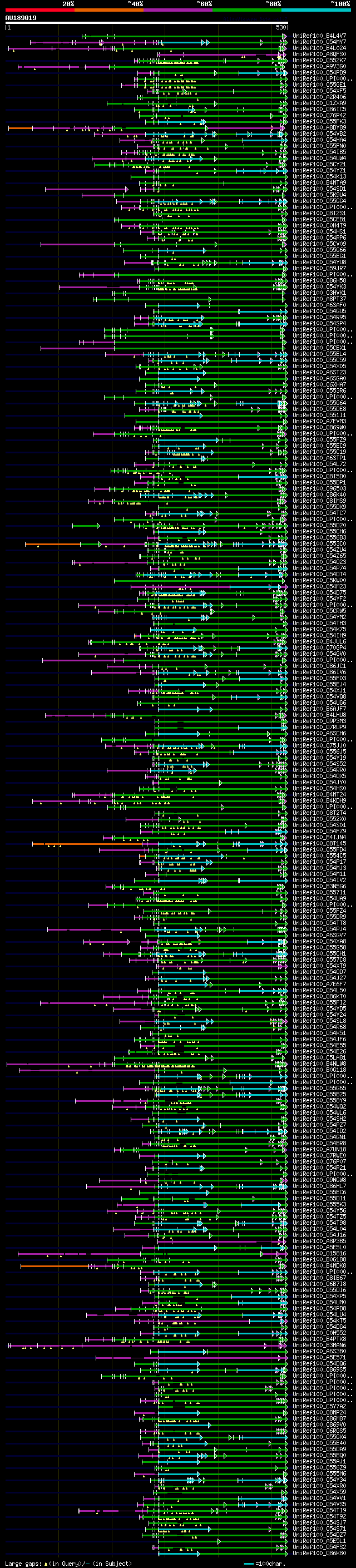Click the purple ~60% identity legend bar
The image size is (356, 1568).
click(179, 10)
